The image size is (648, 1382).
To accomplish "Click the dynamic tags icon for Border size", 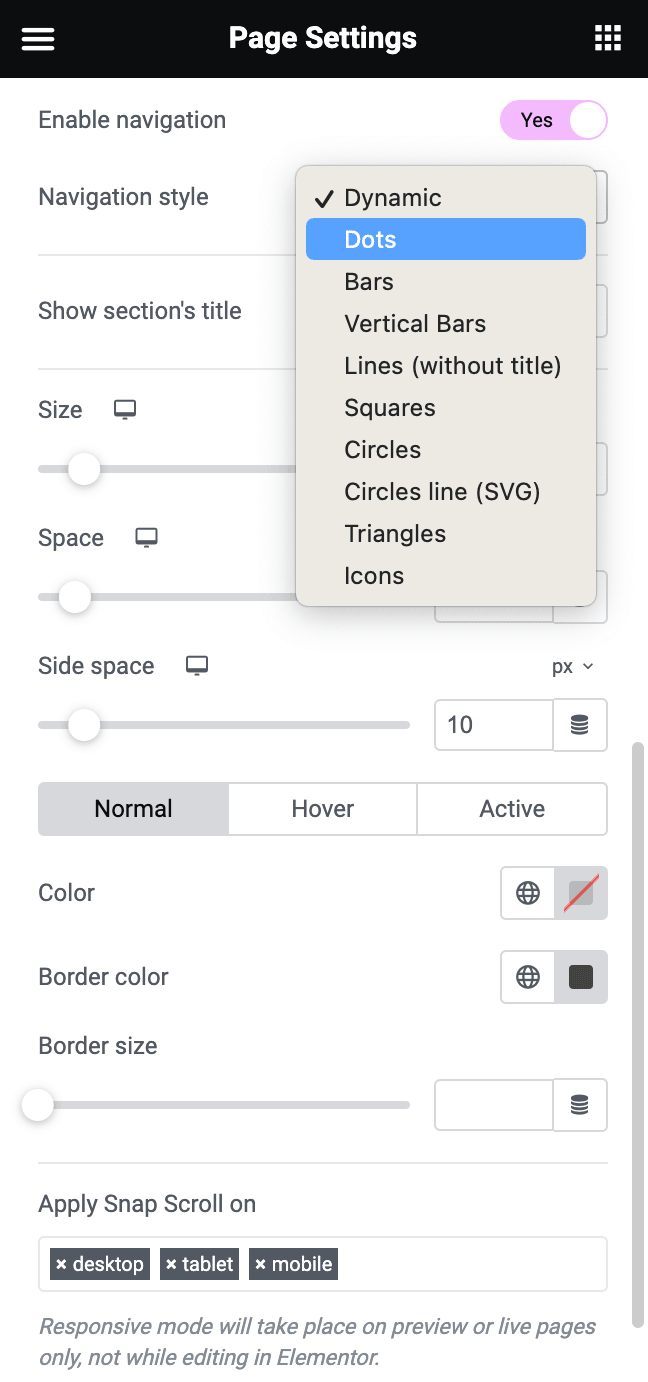I will [x=580, y=1105].
